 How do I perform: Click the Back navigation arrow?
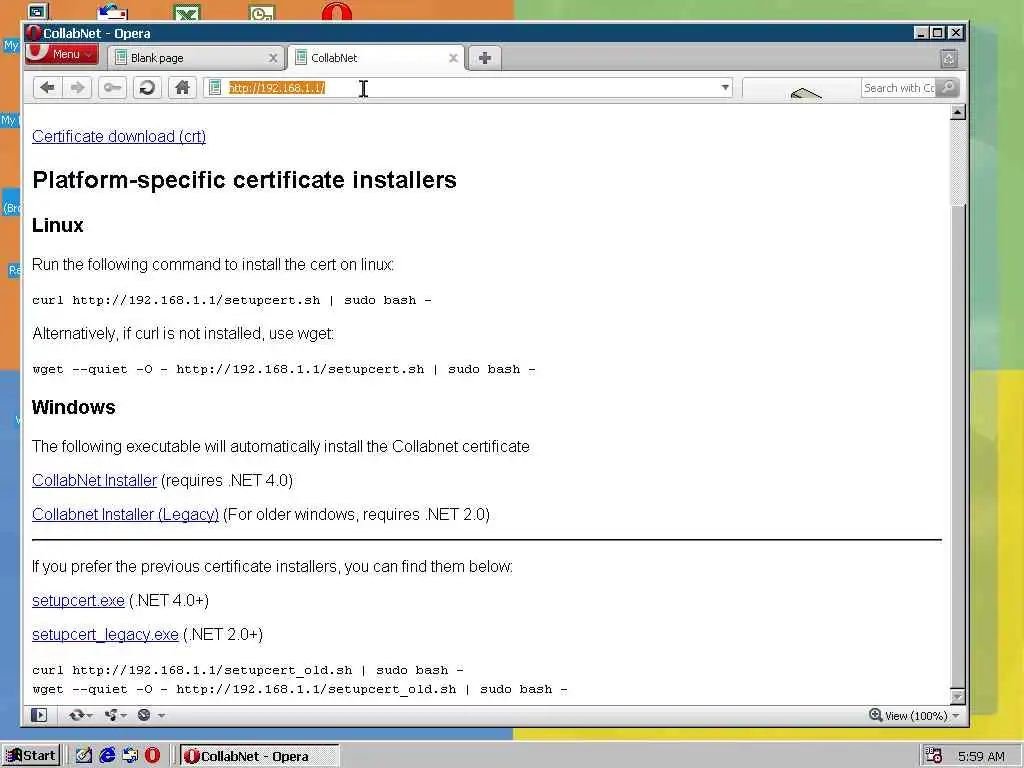point(47,88)
